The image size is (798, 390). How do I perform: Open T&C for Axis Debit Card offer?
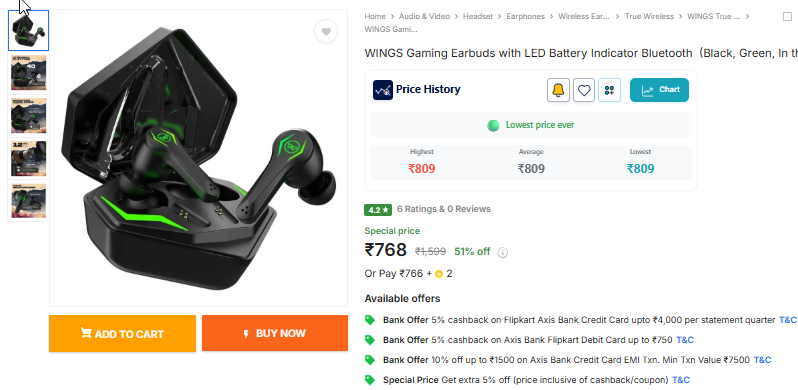[685, 340]
